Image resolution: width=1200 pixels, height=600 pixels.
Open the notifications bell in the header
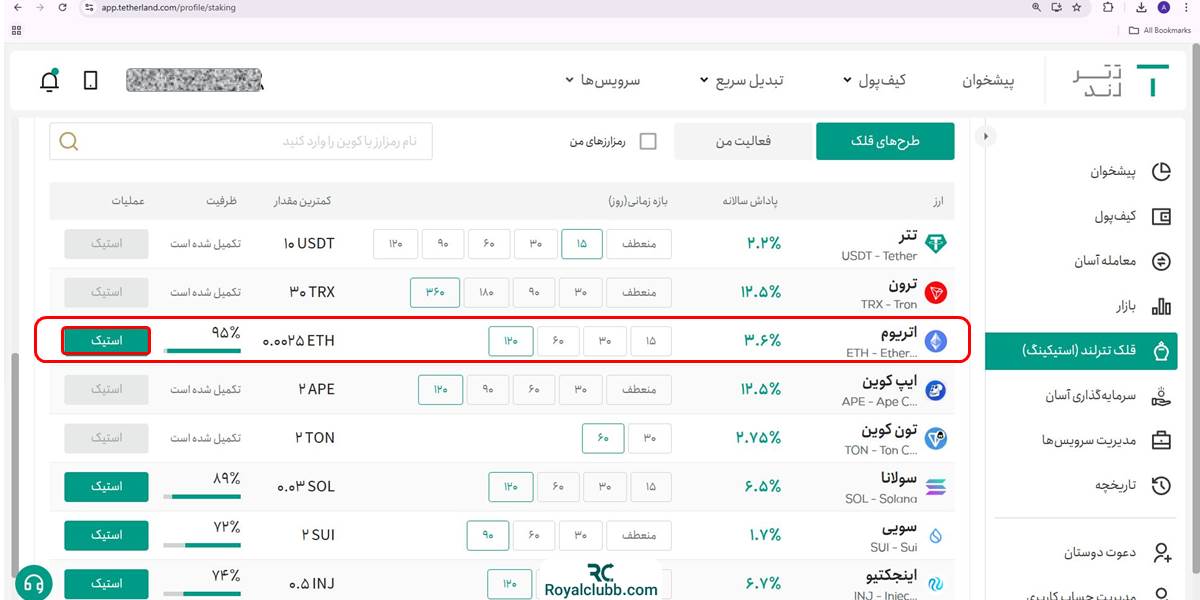[49, 81]
